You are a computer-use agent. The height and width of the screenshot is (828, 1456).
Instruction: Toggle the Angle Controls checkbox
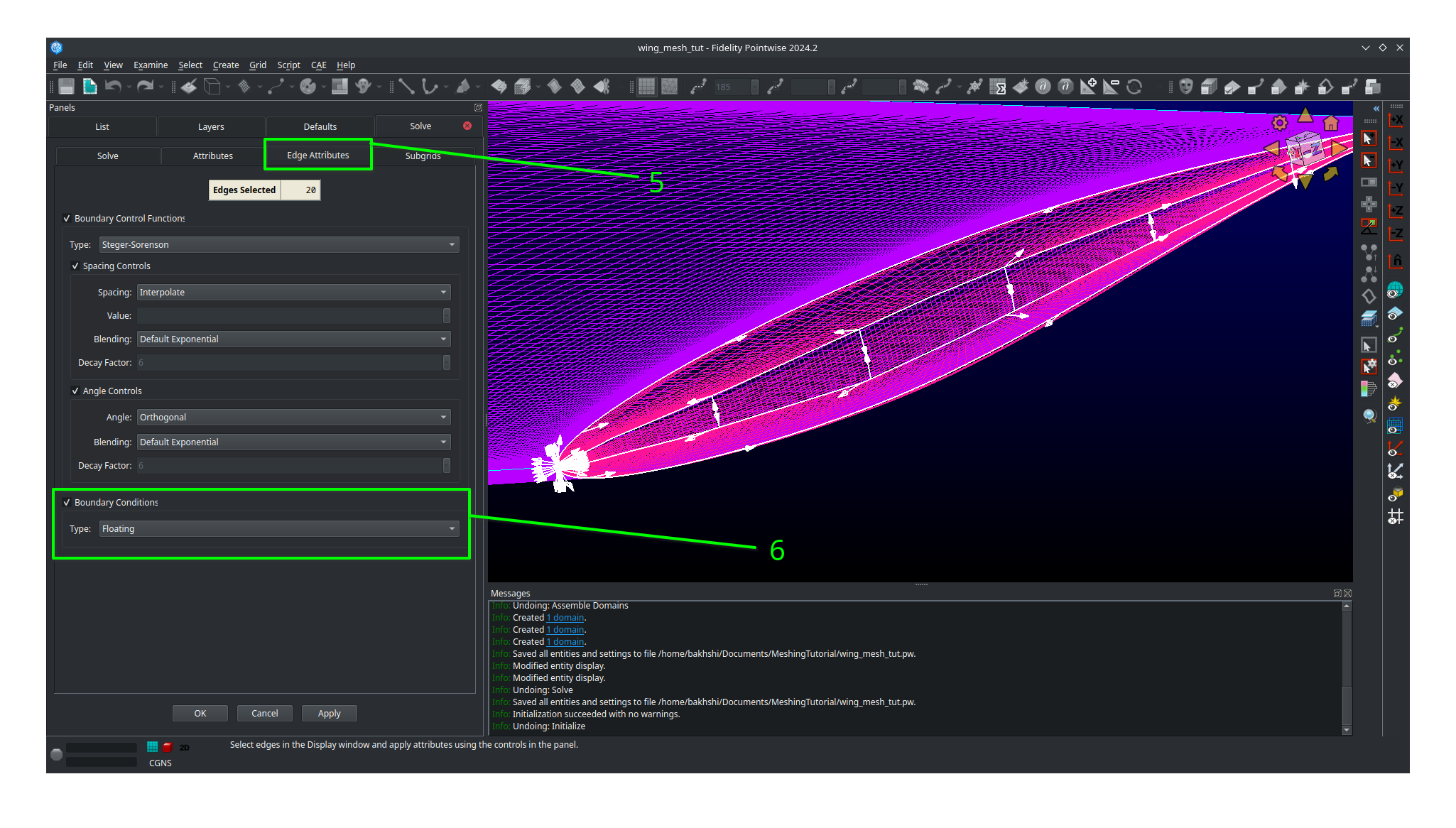75,391
